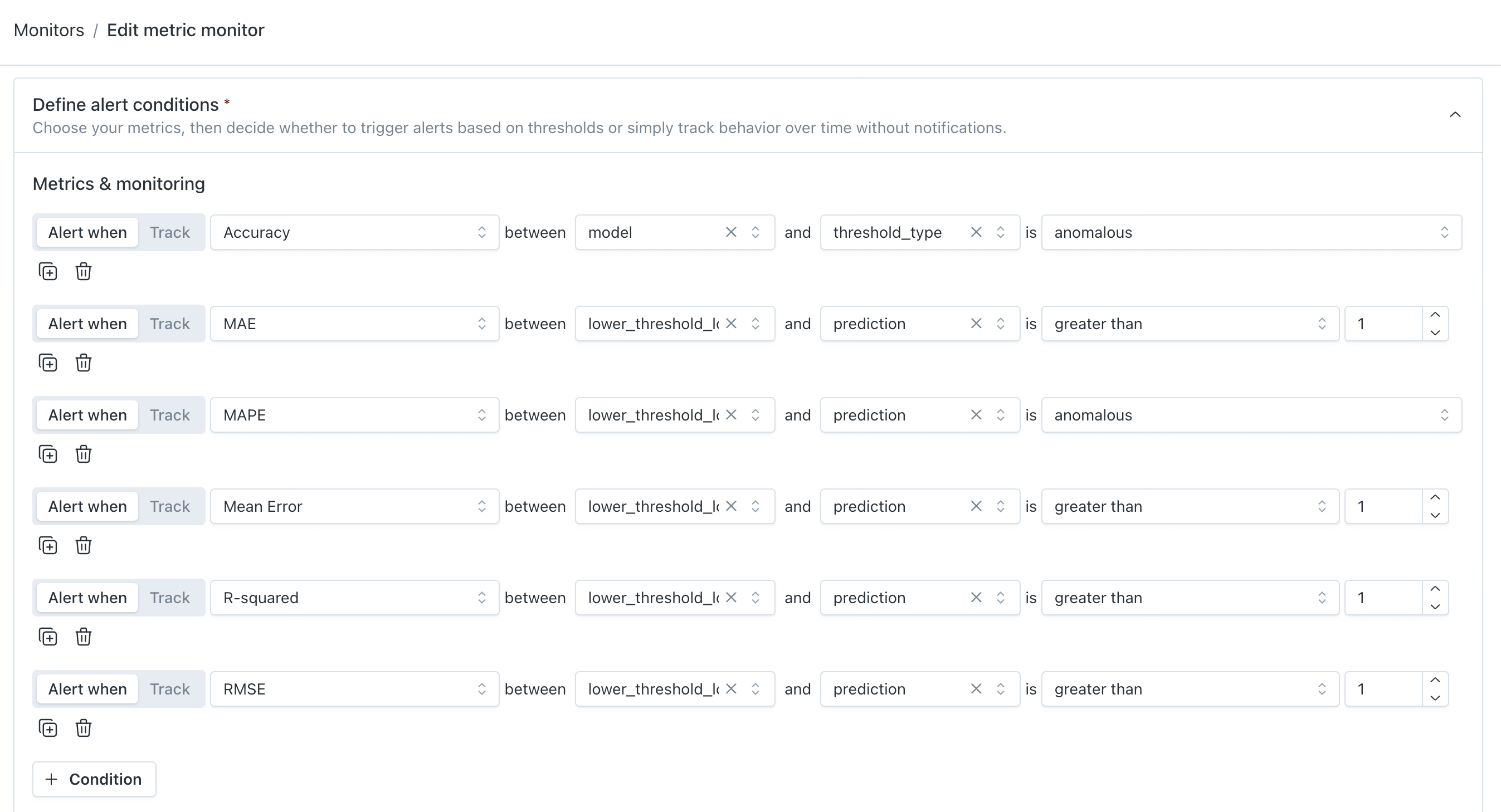Switch MAPE row to Track mode

169,415
